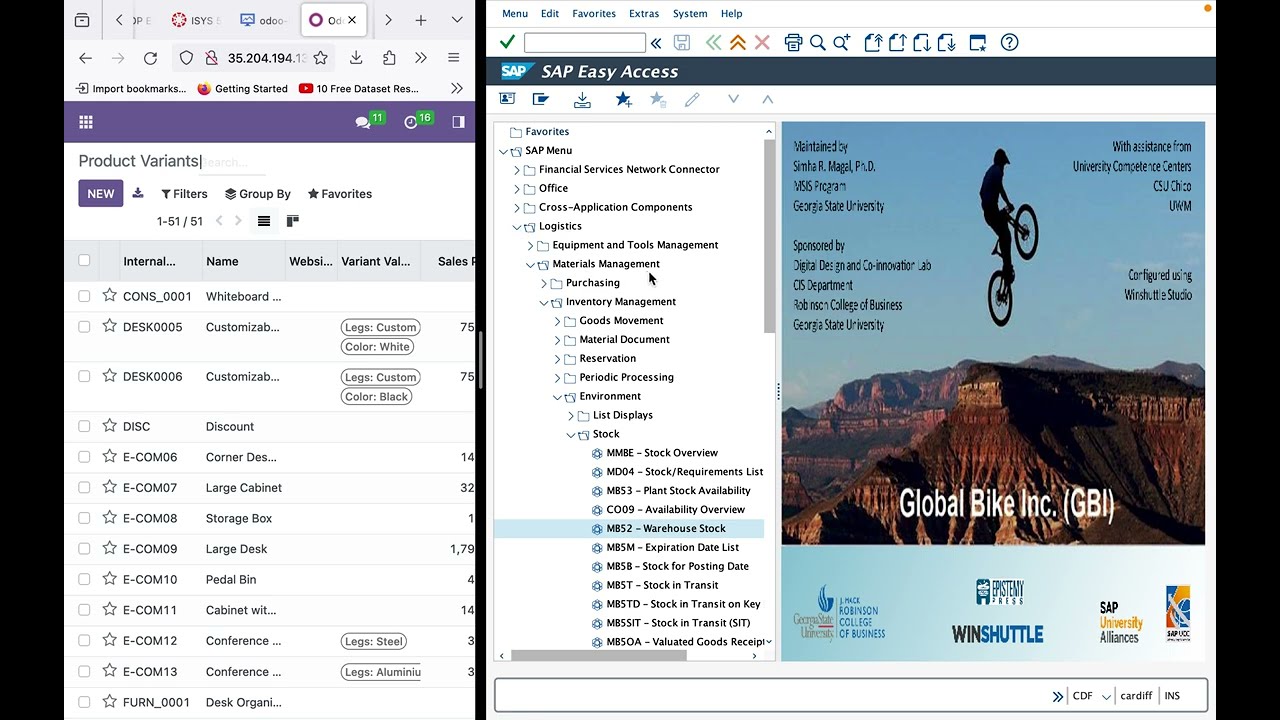Click the orange Exit up-chevron icon in SAP
Image resolution: width=1280 pixels, height=720 pixels.
[x=738, y=42]
